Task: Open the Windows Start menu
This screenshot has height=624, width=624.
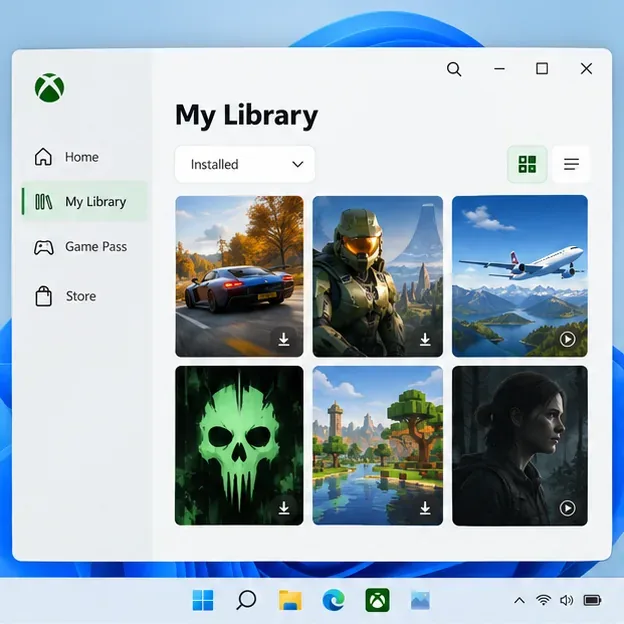Action: click(x=203, y=600)
